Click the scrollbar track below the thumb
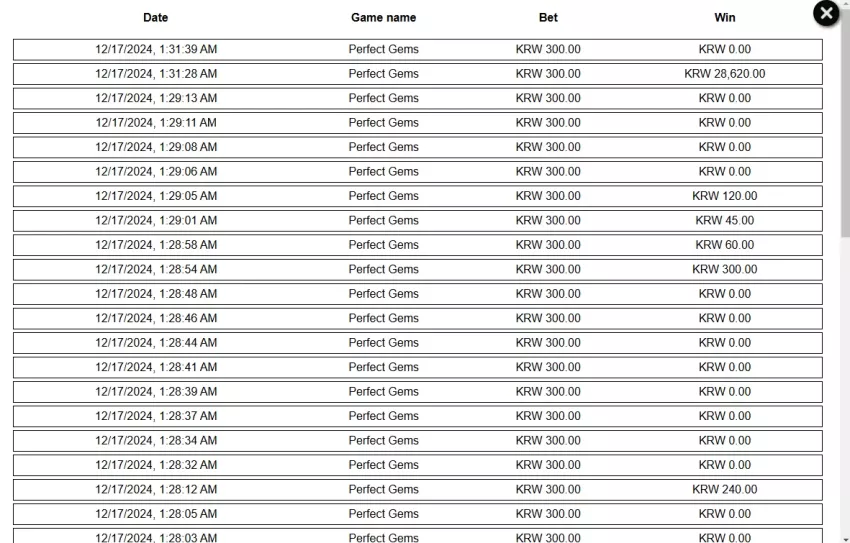Screen dimensions: 850x543 [x=845, y=390]
